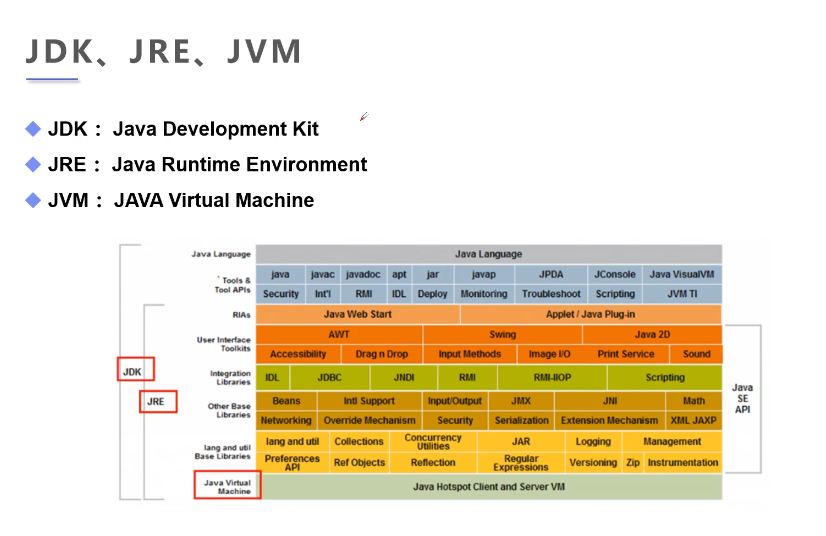The height and width of the screenshot is (536, 826).
Task: Click the "Java Web Start" block
Action: pos(358,314)
